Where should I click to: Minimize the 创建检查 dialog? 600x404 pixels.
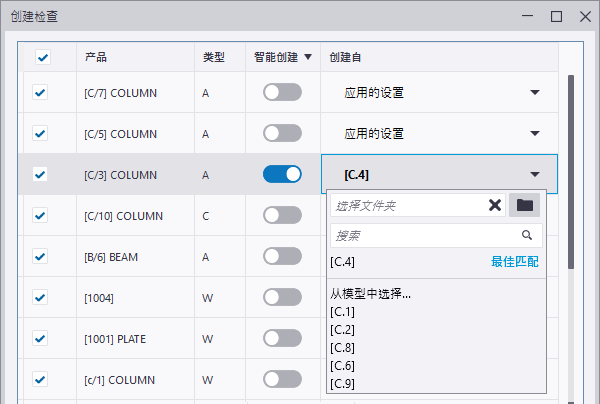pos(528,16)
